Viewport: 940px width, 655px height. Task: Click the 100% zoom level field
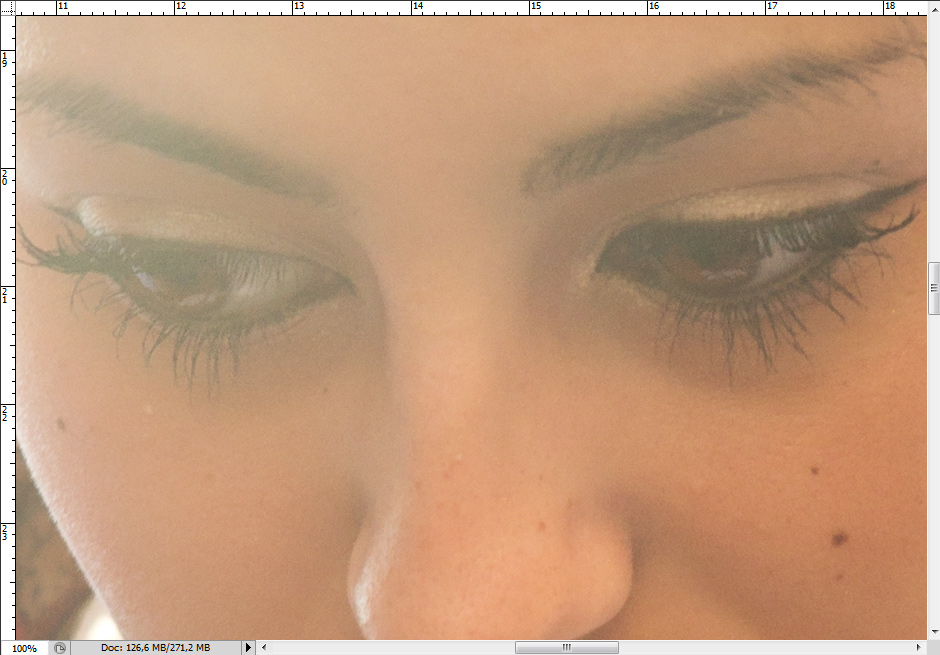point(24,648)
